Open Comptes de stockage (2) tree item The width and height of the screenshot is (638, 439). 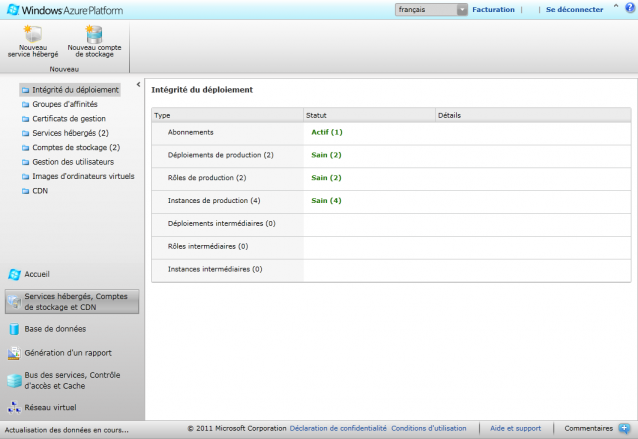[76, 147]
